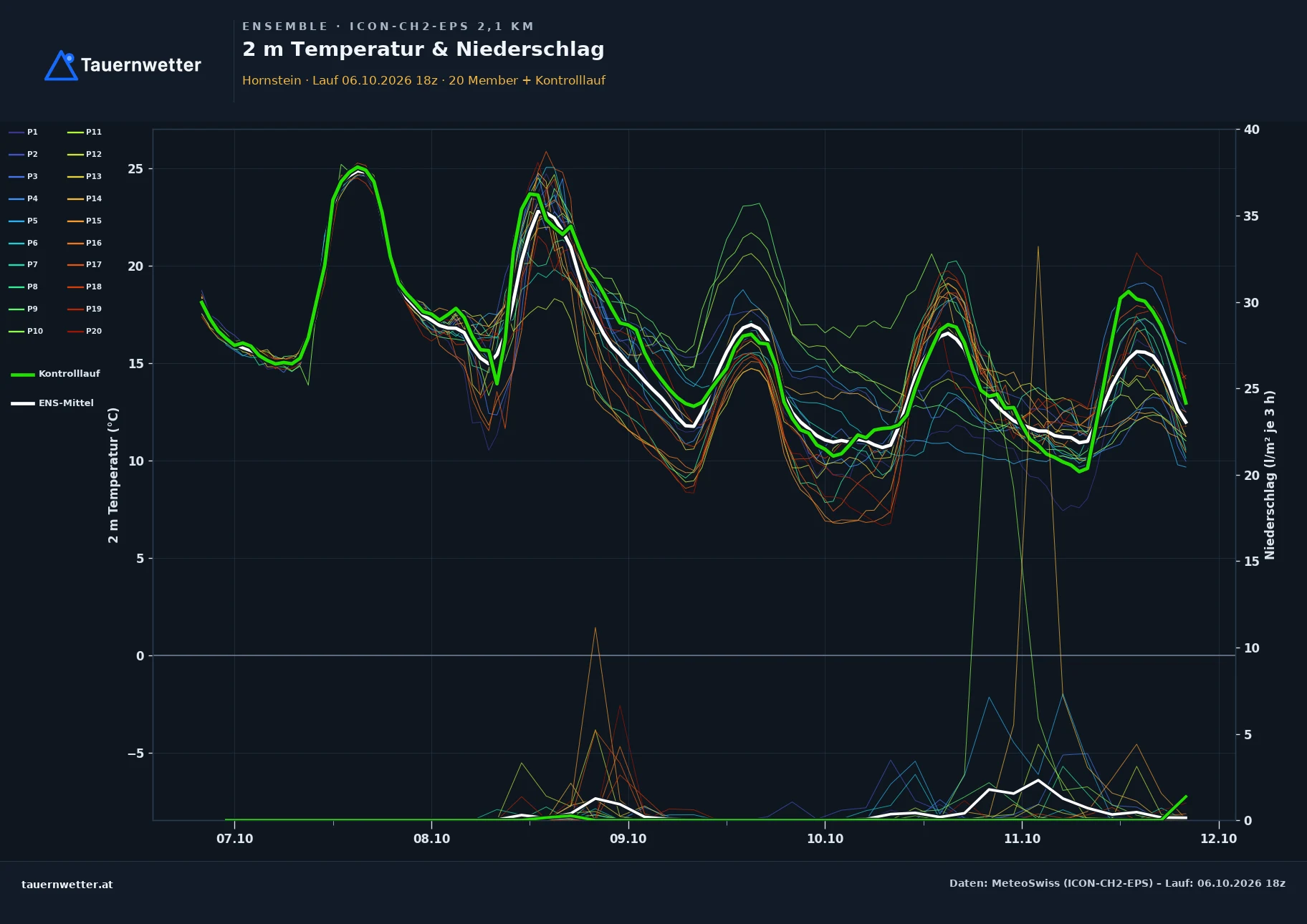Screen dimensions: 1307x924
Task: Click the 'ENSEMBLE · ICON-CH2-EPS 2,1 KM' header
Action: pyautogui.click(x=388, y=27)
